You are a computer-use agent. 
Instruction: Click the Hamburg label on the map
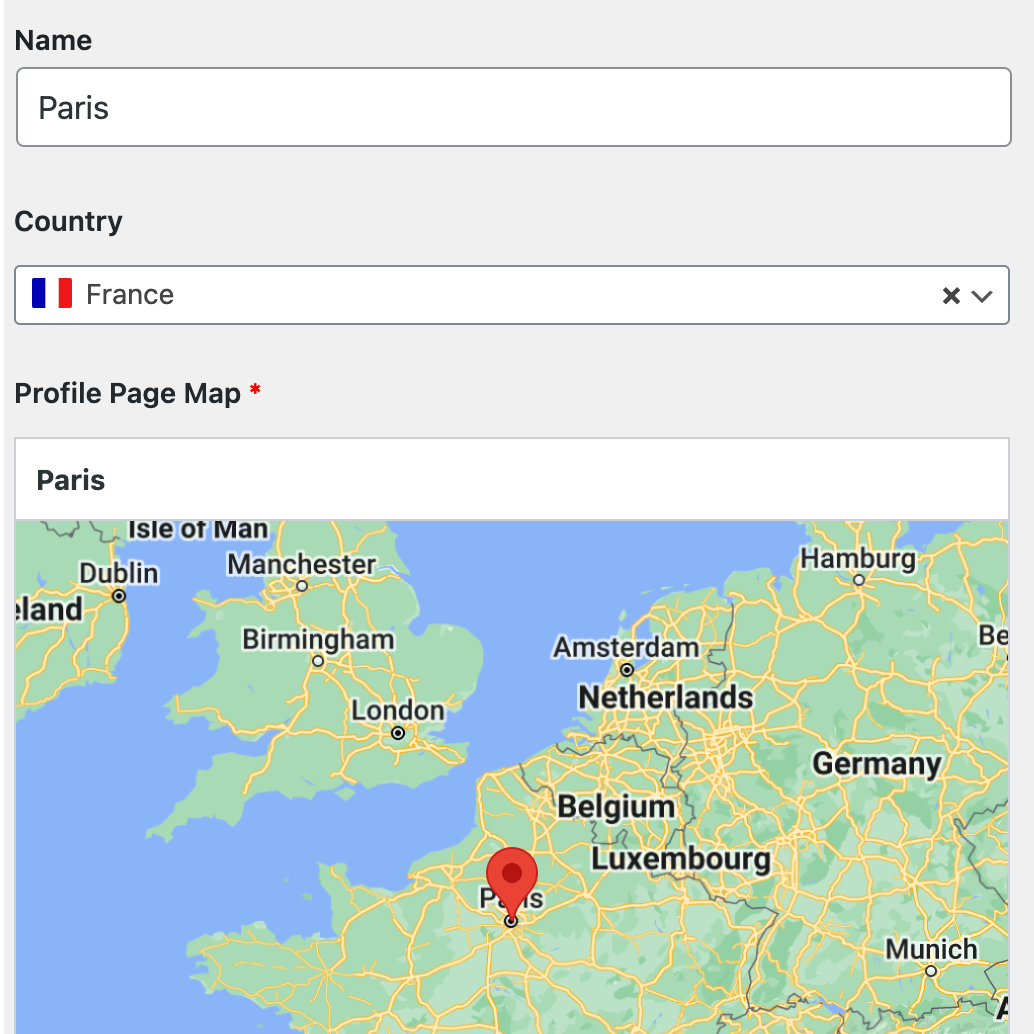[x=858, y=559]
